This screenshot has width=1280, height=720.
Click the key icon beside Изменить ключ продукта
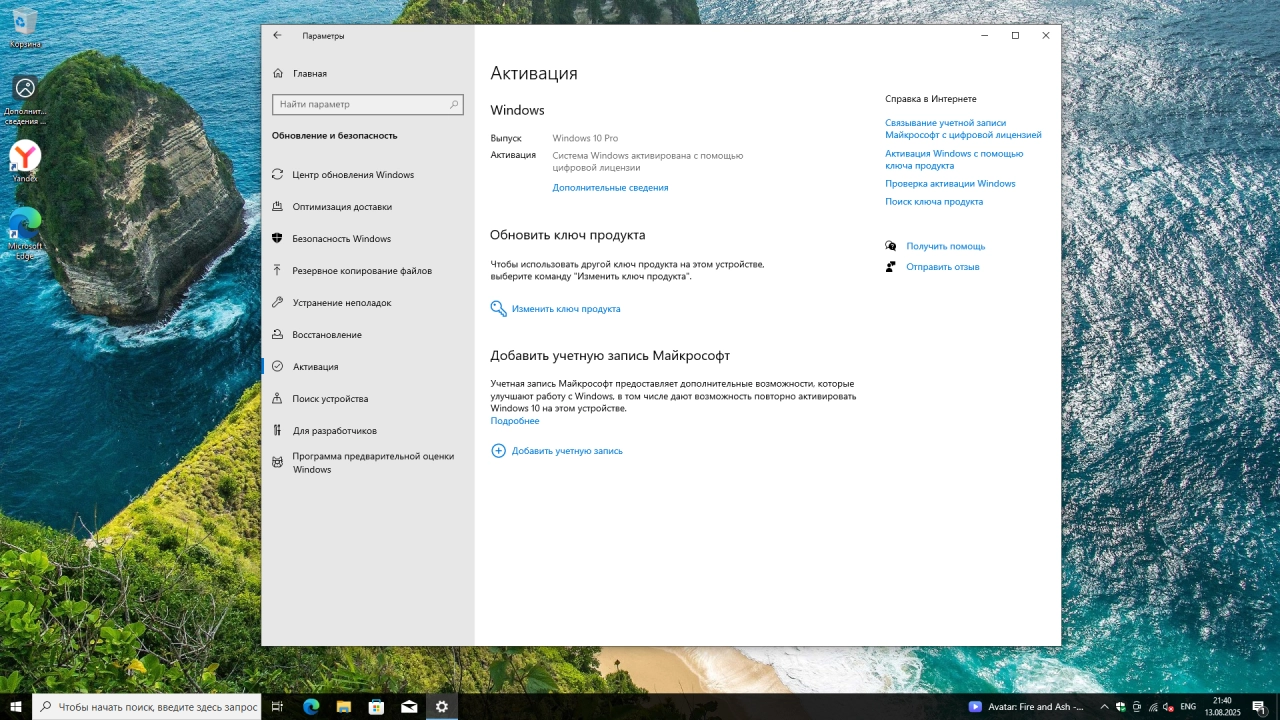coord(498,309)
